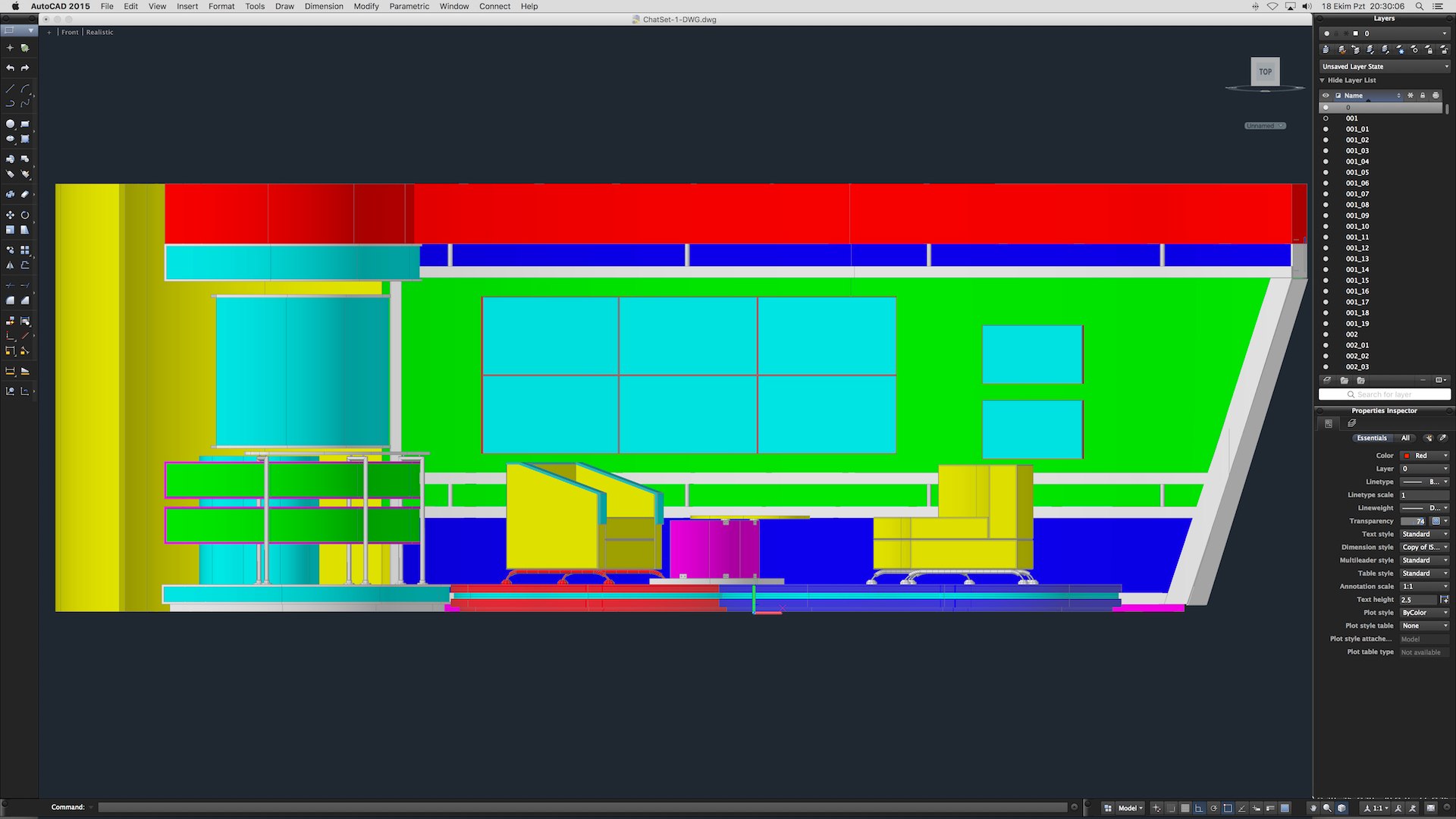Click the Transparency slider value field
This screenshot has width=1456, height=819.
(x=1414, y=521)
